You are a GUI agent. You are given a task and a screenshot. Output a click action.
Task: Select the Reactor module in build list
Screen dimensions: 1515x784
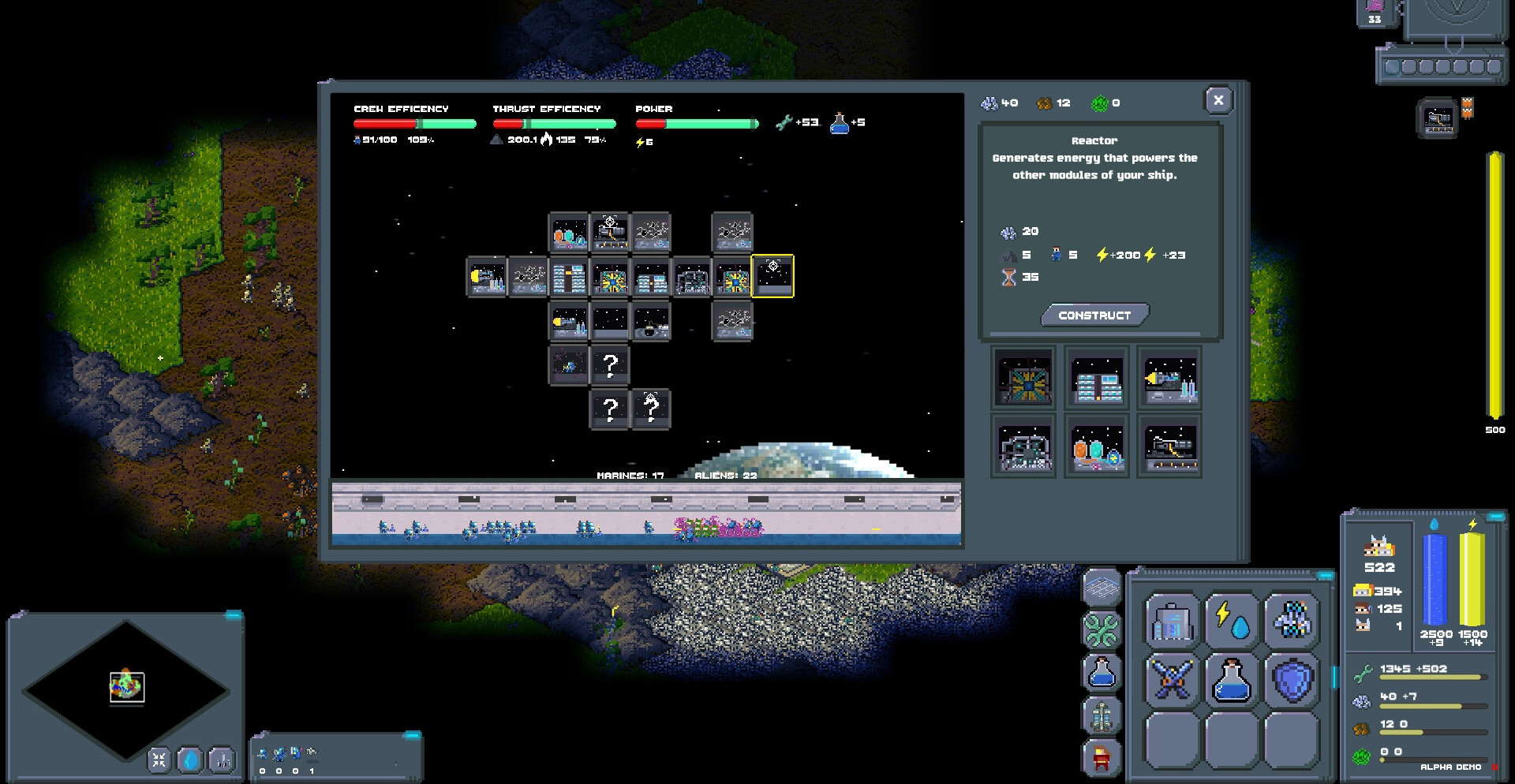coord(1023,379)
